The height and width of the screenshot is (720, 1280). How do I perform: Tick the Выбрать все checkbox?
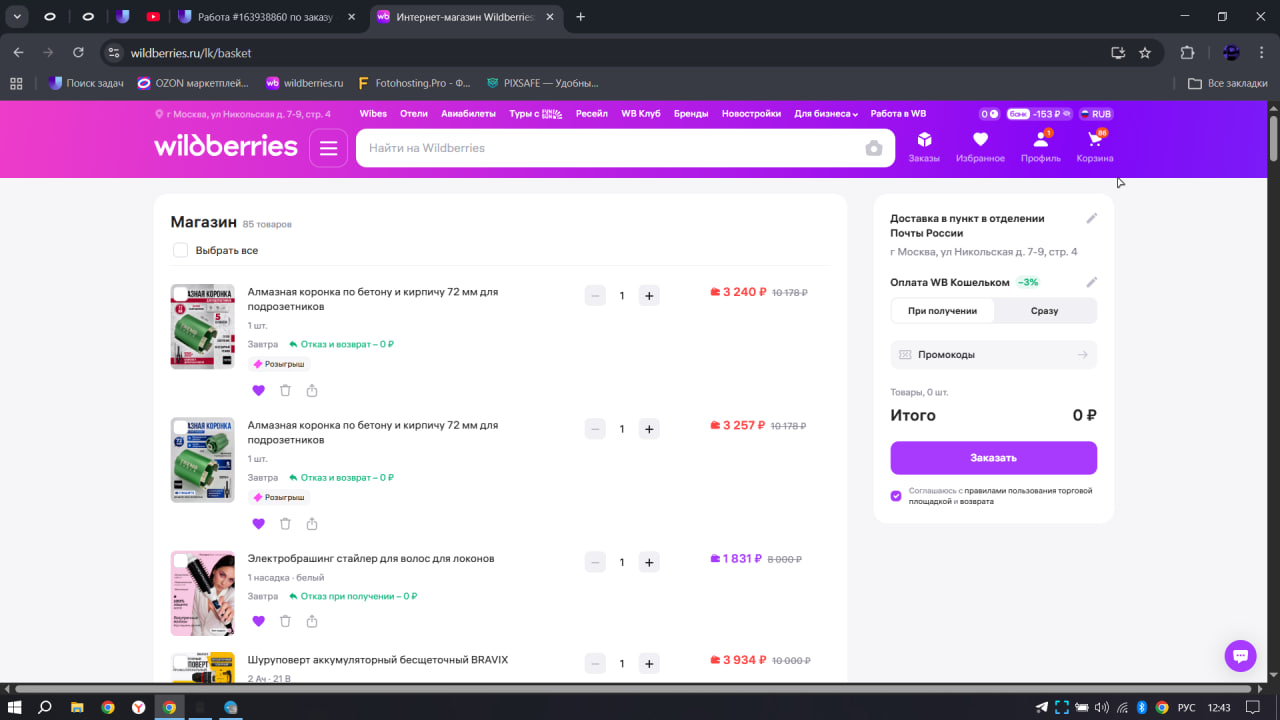click(181, 250)
